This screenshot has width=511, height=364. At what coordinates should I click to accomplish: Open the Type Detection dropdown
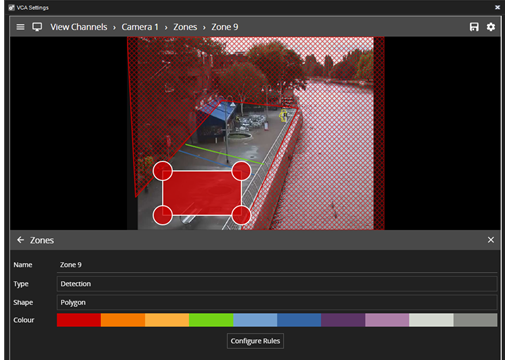[x=277, y=284]
